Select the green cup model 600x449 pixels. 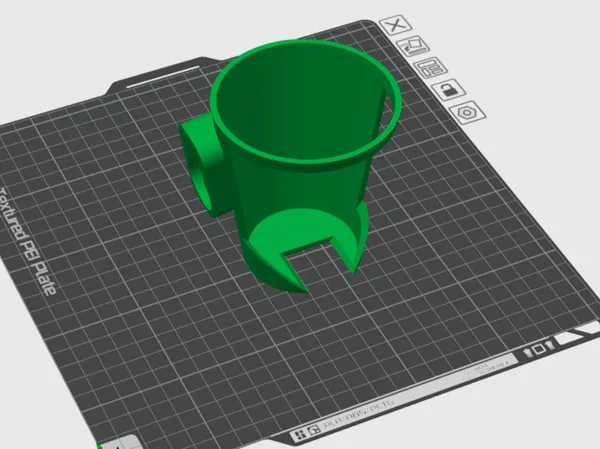291,165
